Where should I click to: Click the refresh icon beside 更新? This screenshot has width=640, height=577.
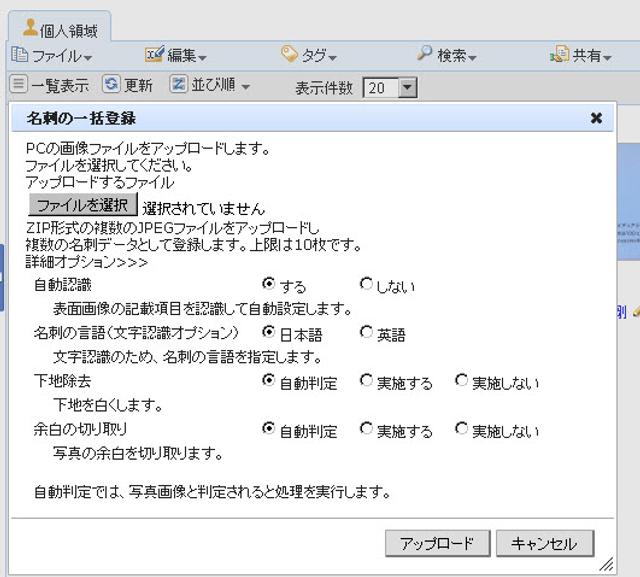point(111,84)
